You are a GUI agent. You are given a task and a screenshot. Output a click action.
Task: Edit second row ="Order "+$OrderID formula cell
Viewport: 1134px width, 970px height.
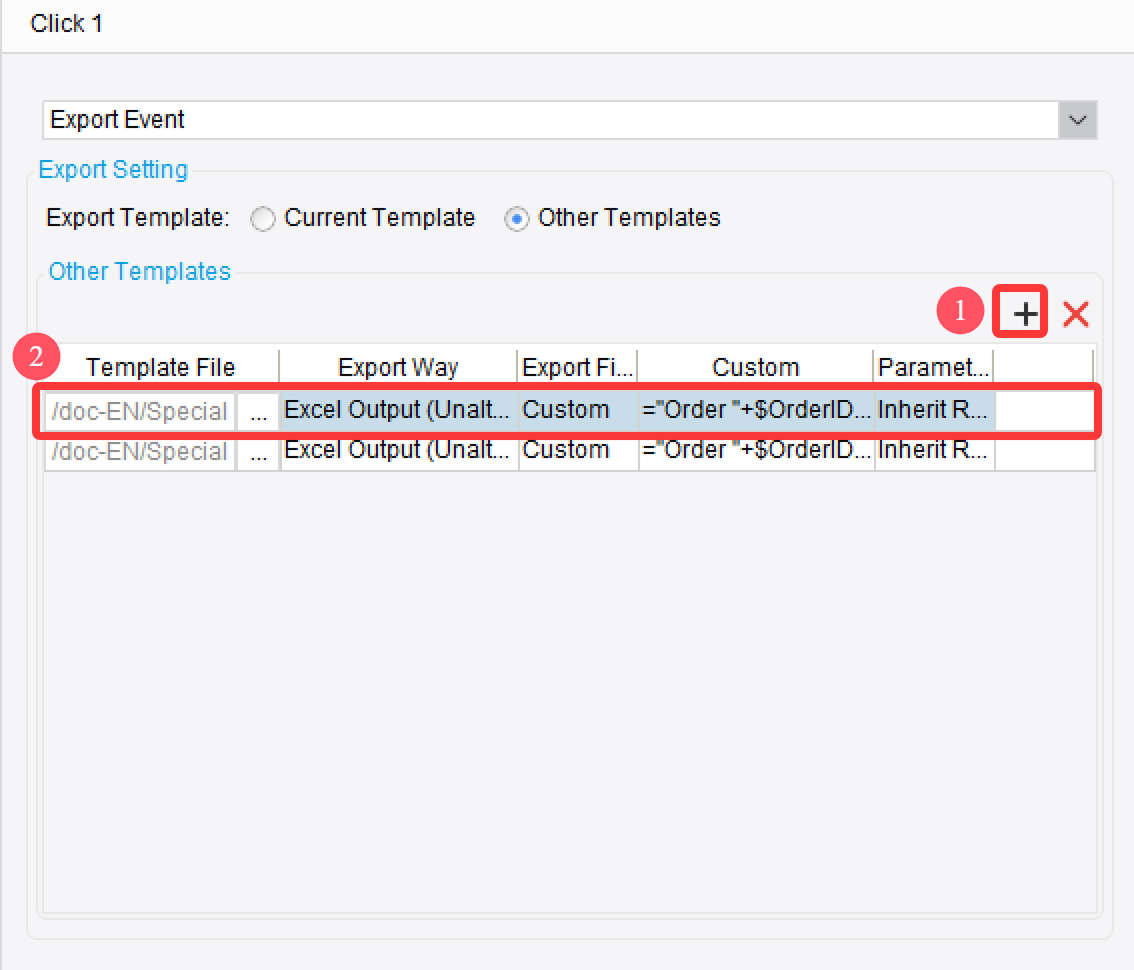point(756,450)
